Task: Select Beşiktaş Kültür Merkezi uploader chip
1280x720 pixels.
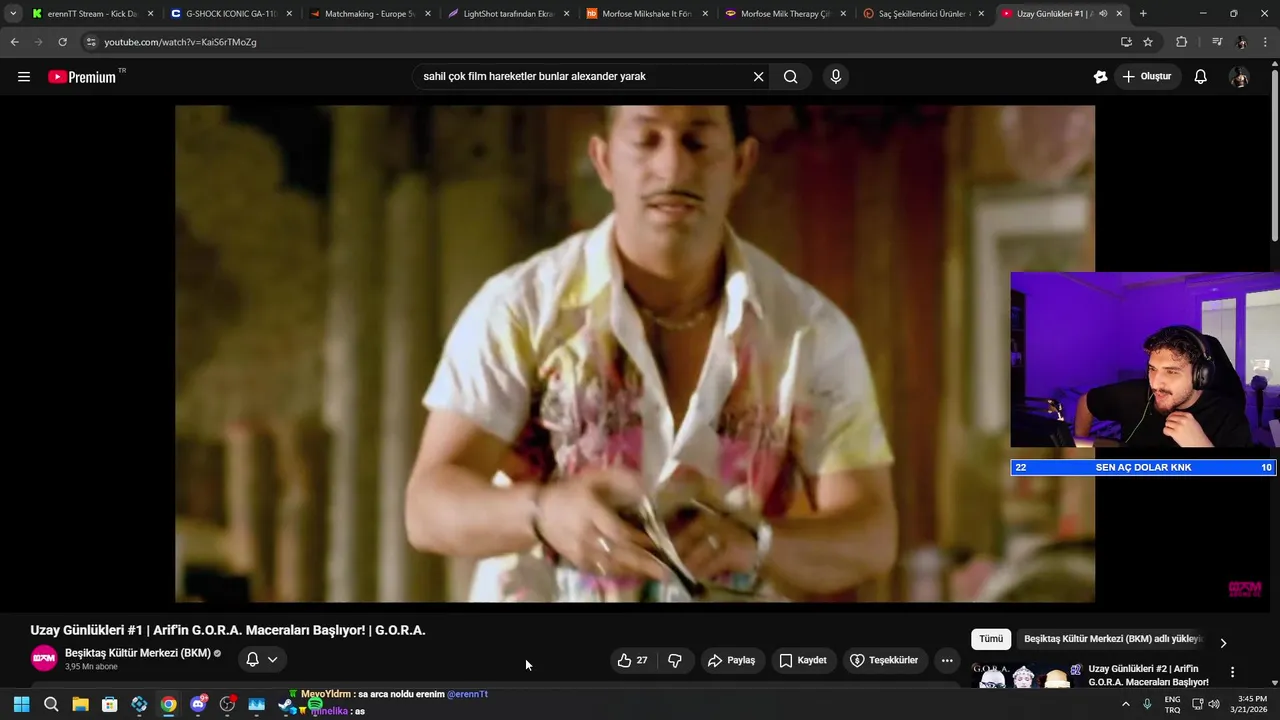Action: click(1112, 639)
